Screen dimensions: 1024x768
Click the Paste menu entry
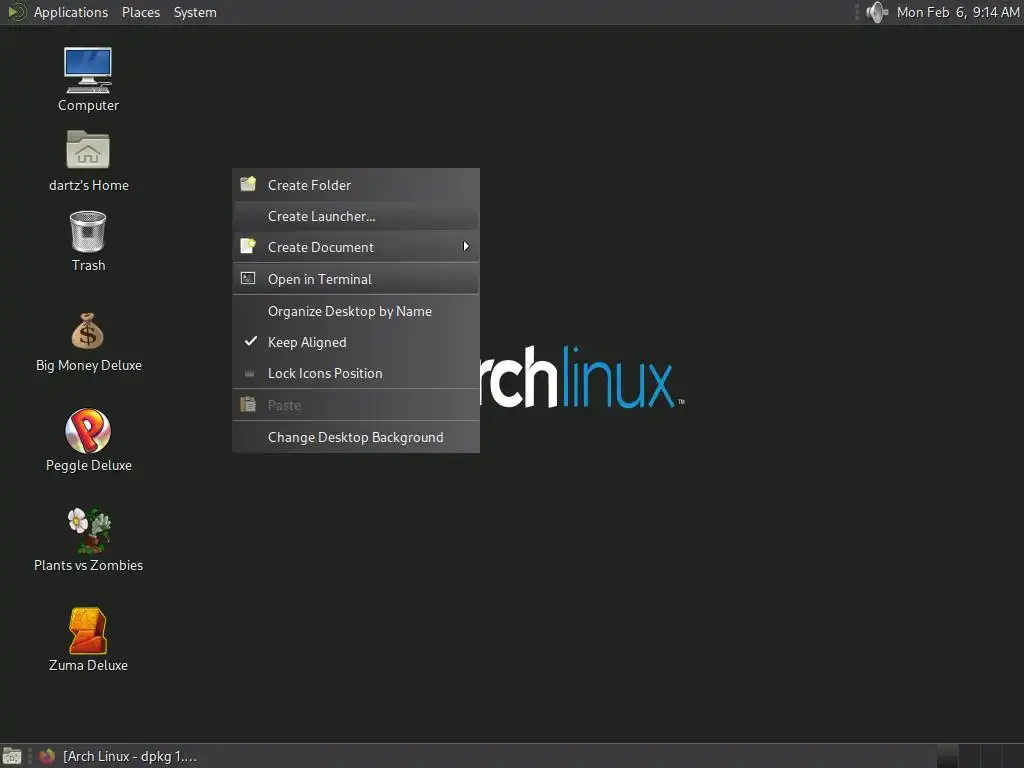click(x=356, y=405)
